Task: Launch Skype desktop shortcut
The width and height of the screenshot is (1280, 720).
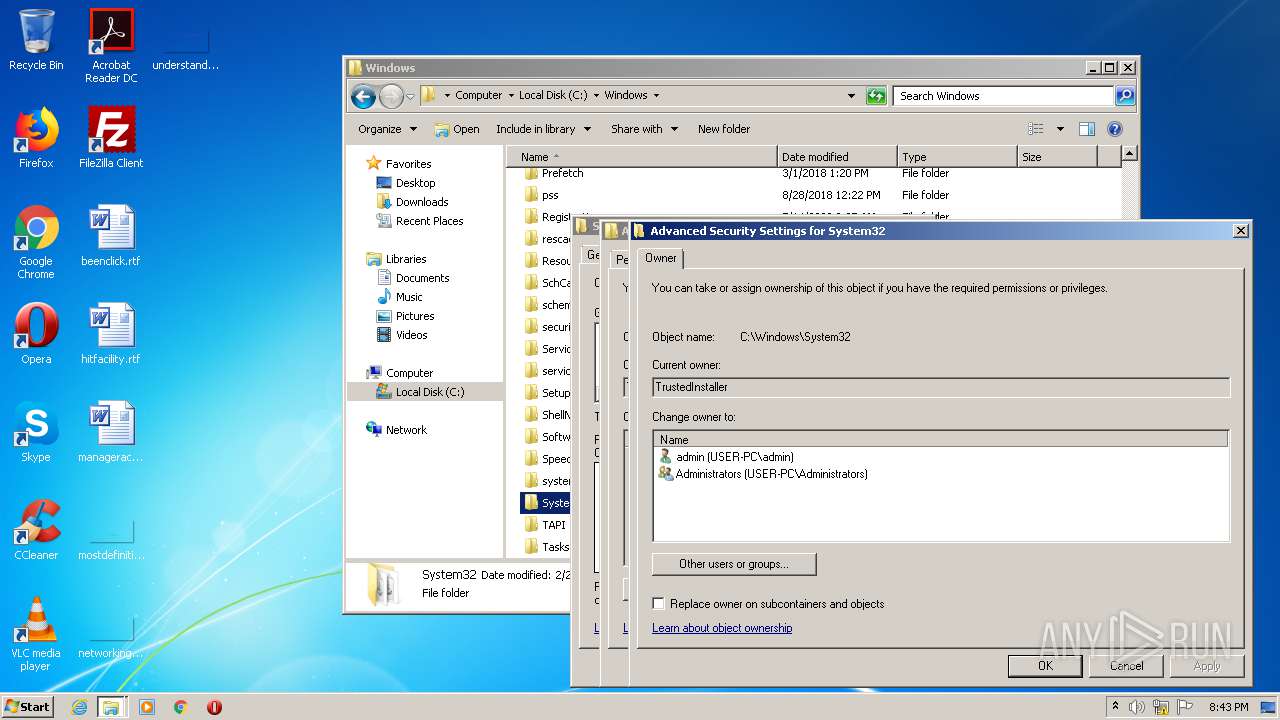Action: click(x=36, y=432)
